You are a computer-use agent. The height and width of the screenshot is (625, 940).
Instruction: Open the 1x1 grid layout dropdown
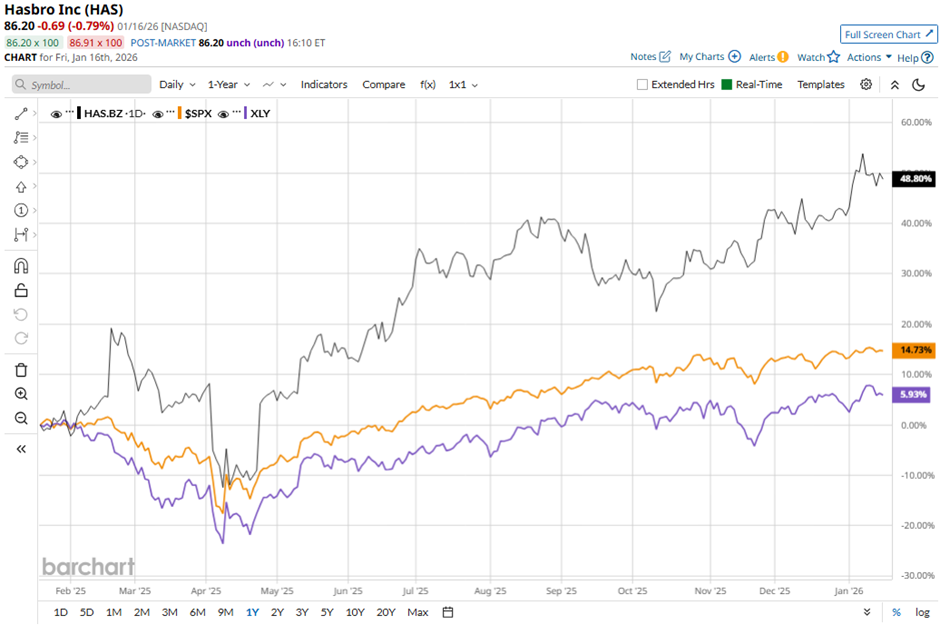click(x=463, y=84)
